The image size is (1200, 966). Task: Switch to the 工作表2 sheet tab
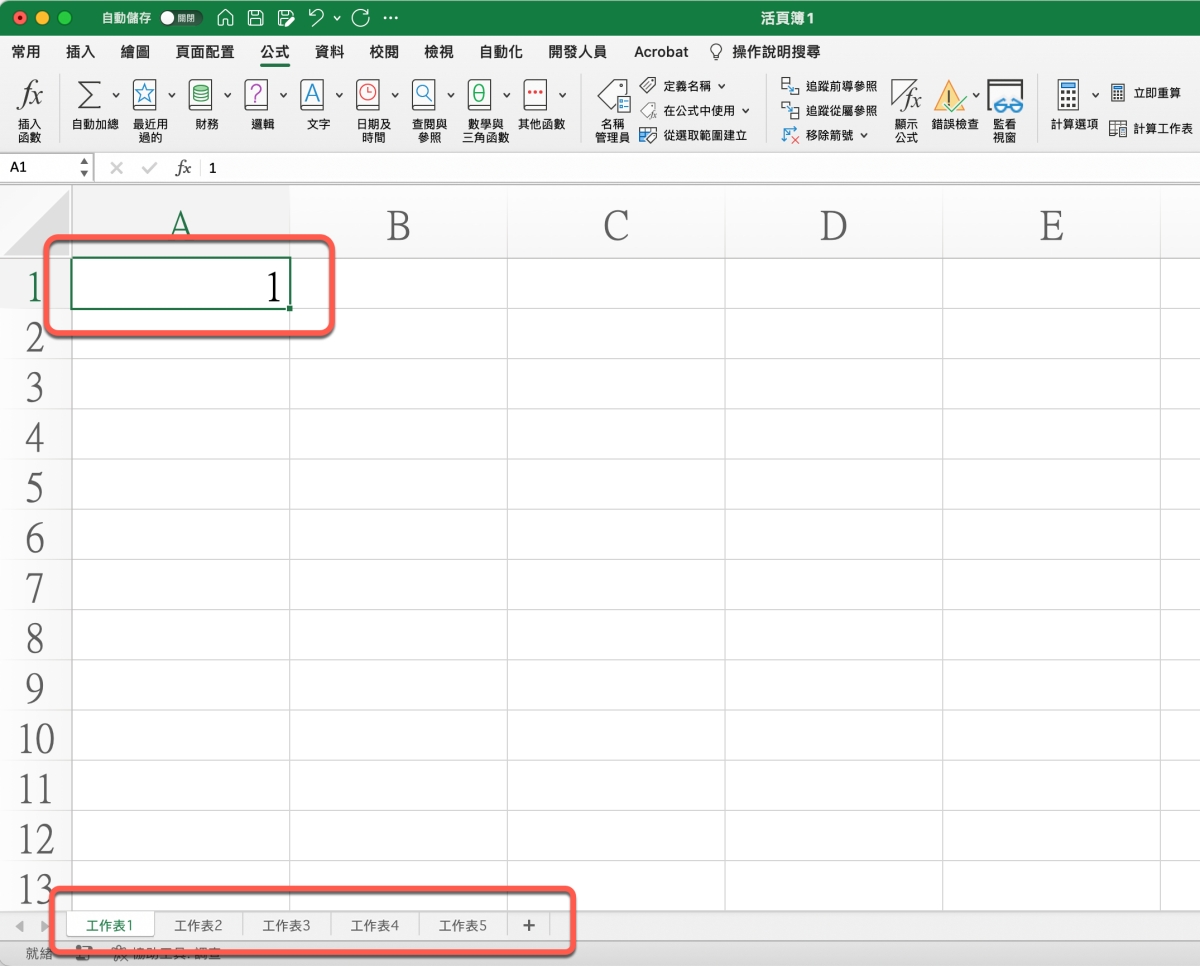198,926
